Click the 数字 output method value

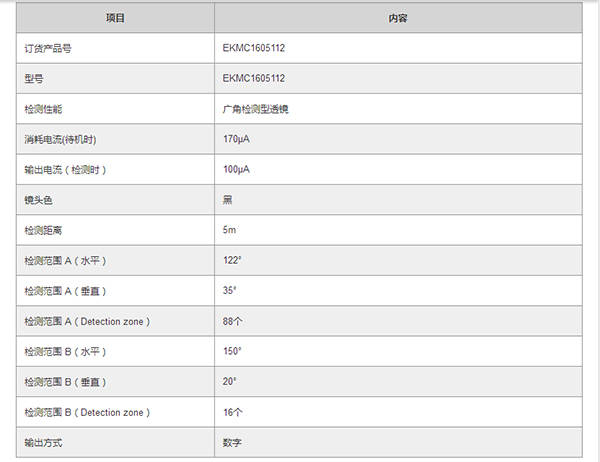point(232,442)
